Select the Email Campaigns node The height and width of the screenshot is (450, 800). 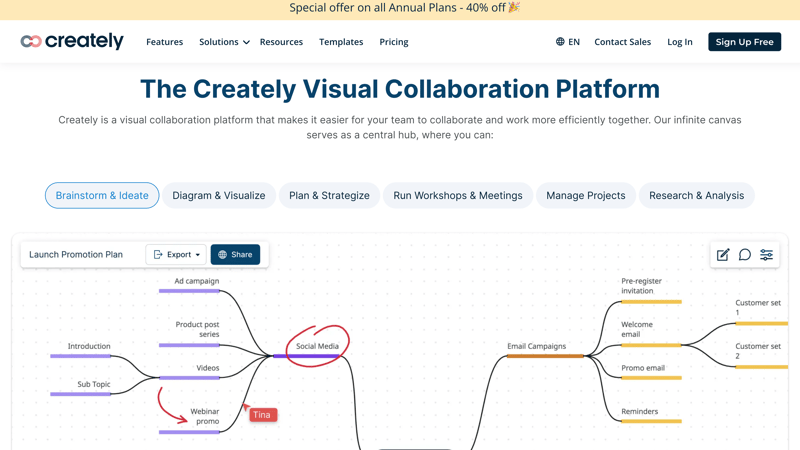(x=537, y=346)
